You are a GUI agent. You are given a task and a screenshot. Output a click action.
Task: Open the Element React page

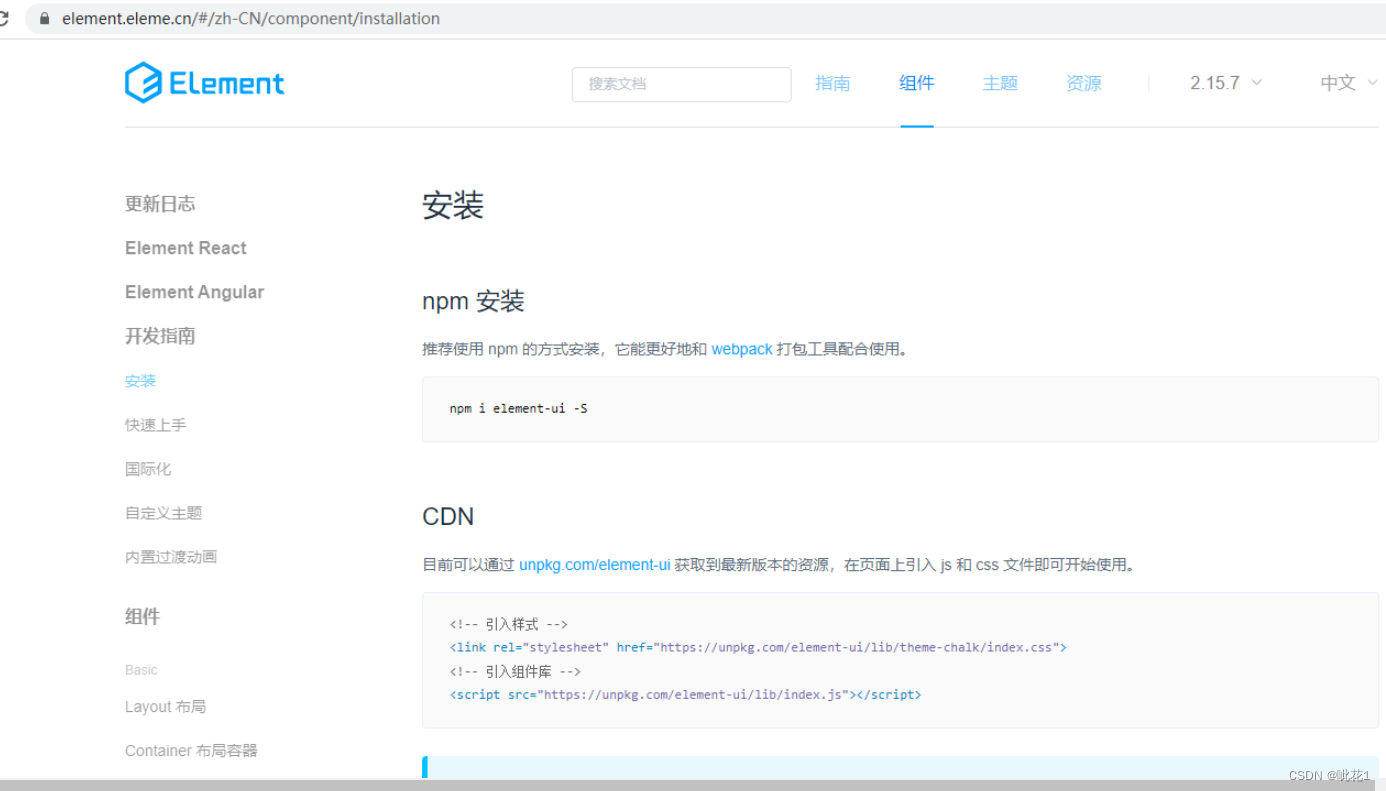pos(186,247)
